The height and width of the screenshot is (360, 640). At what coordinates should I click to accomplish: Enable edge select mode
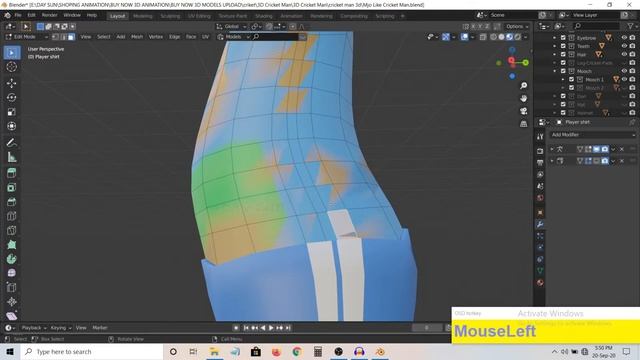[63, 37]
